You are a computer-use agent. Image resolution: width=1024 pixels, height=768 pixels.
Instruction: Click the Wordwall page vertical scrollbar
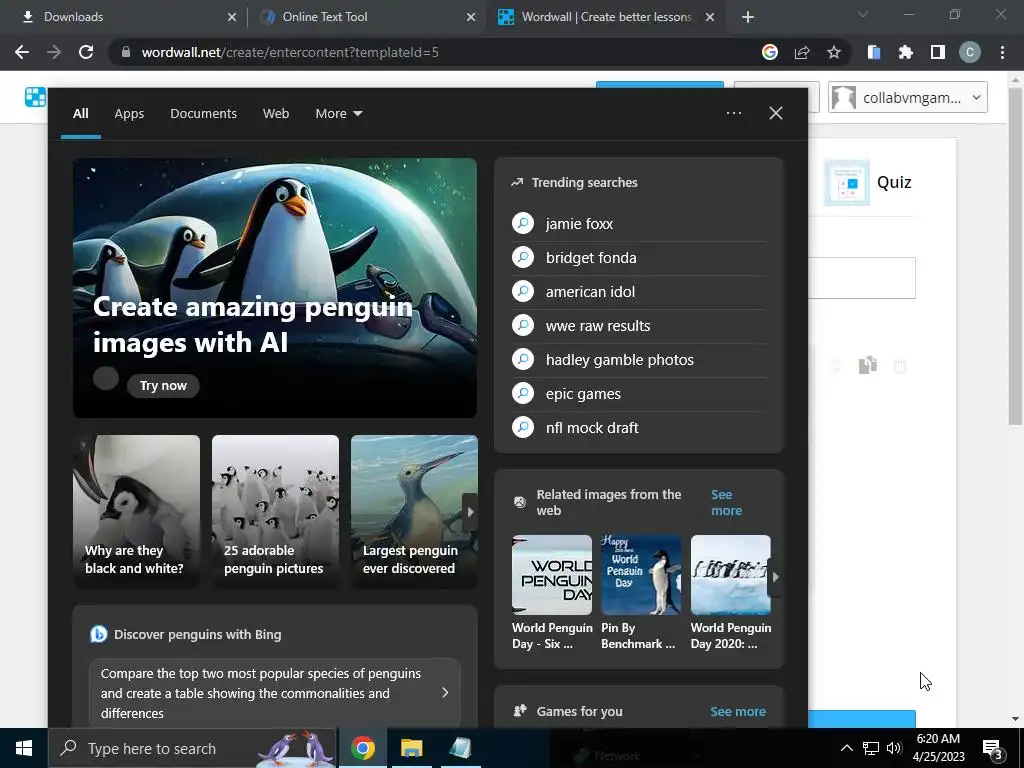point(1015,255)
